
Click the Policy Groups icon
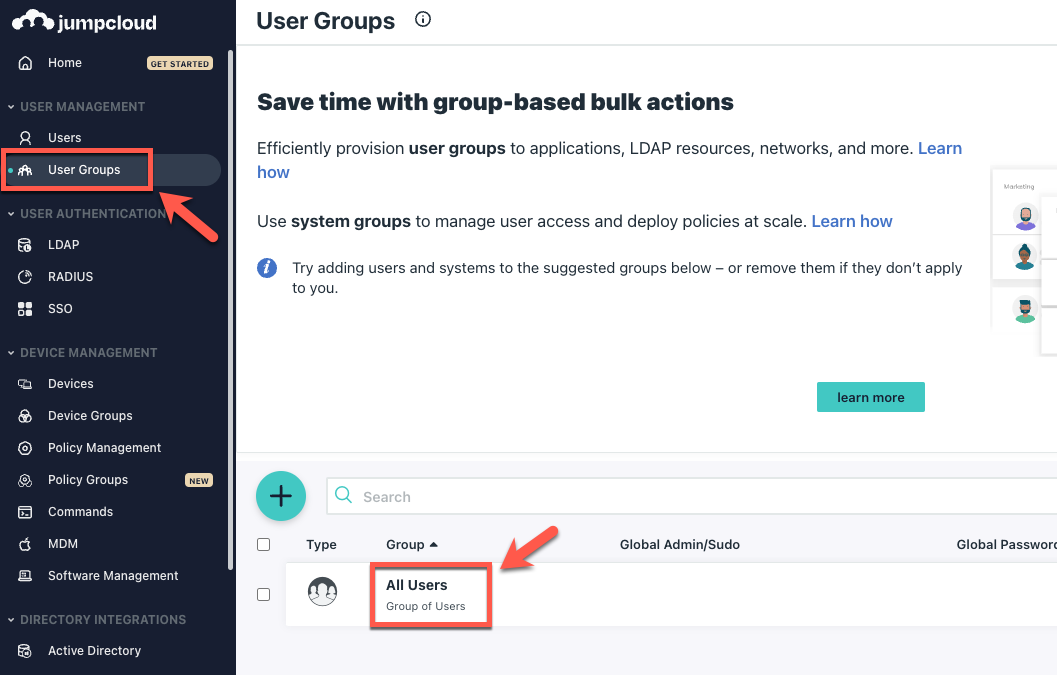pyautogui.click(x=25, y=480)
